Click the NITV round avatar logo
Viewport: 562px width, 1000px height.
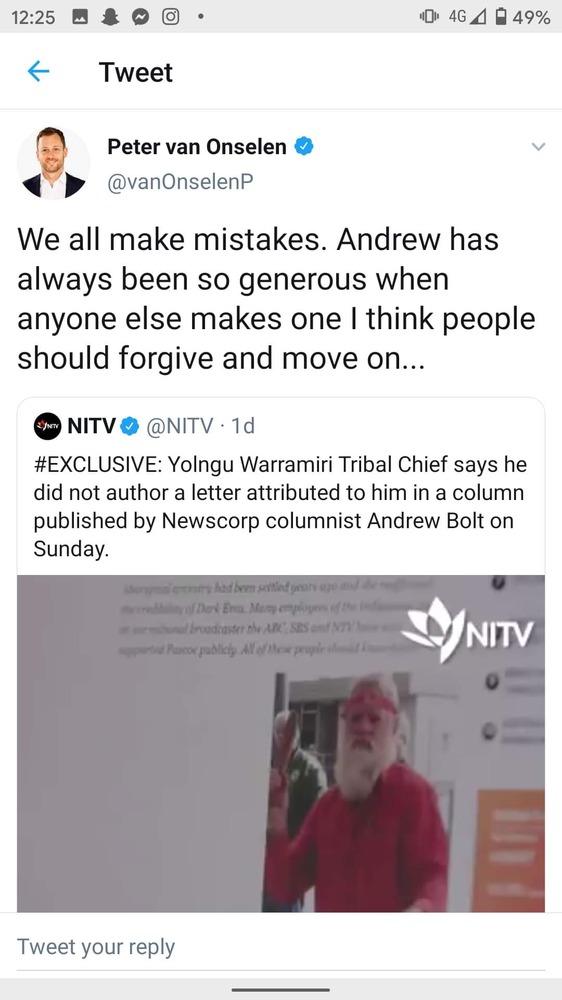pyautogui.click(x=47, y=426)
